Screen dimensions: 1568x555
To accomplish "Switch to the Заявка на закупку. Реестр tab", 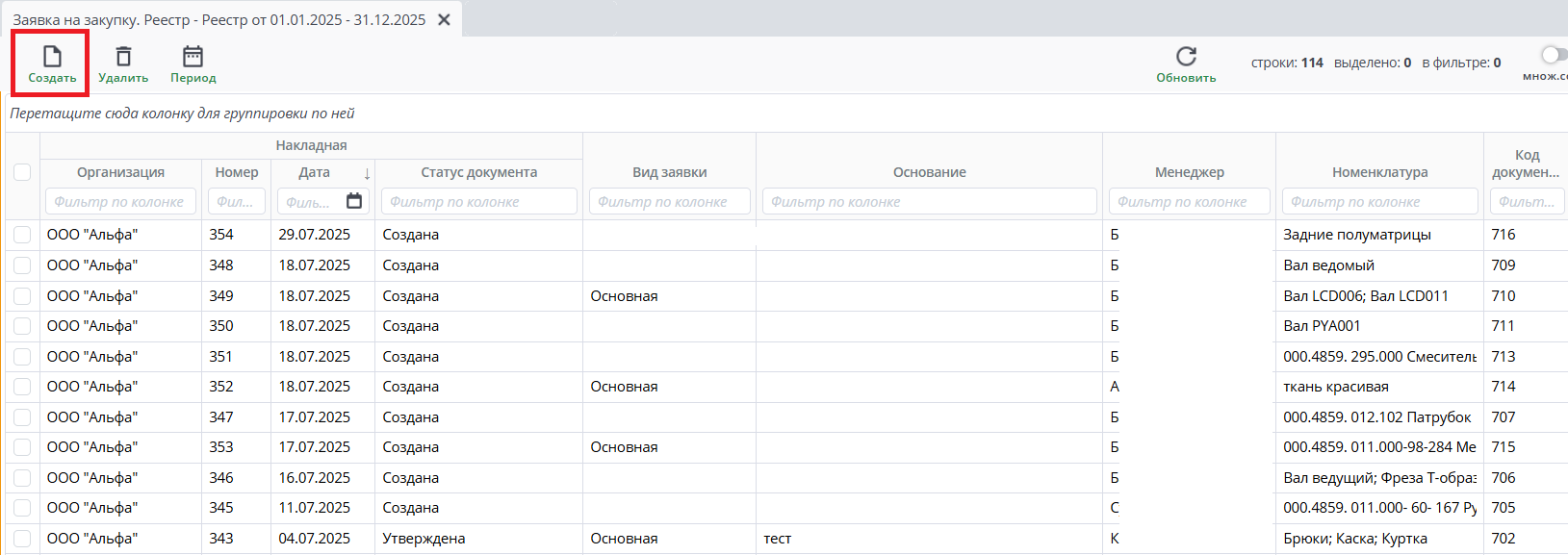I will [x=219, y=19].
